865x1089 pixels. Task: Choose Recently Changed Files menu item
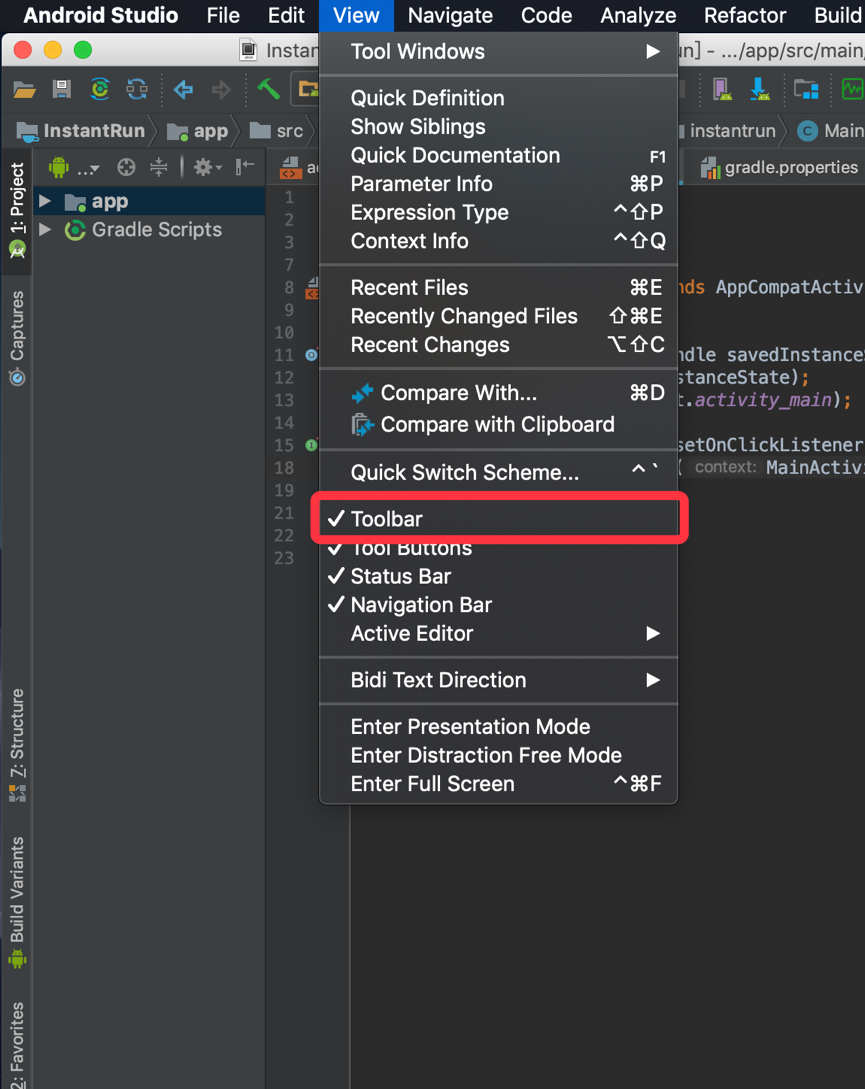point(498,316)
